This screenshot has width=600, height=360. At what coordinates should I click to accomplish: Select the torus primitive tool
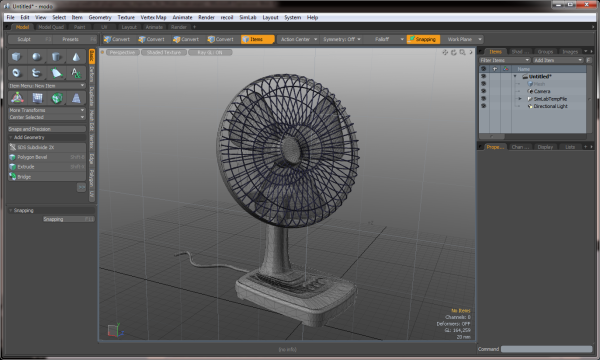pyautogui.click(x=16, y=73)
